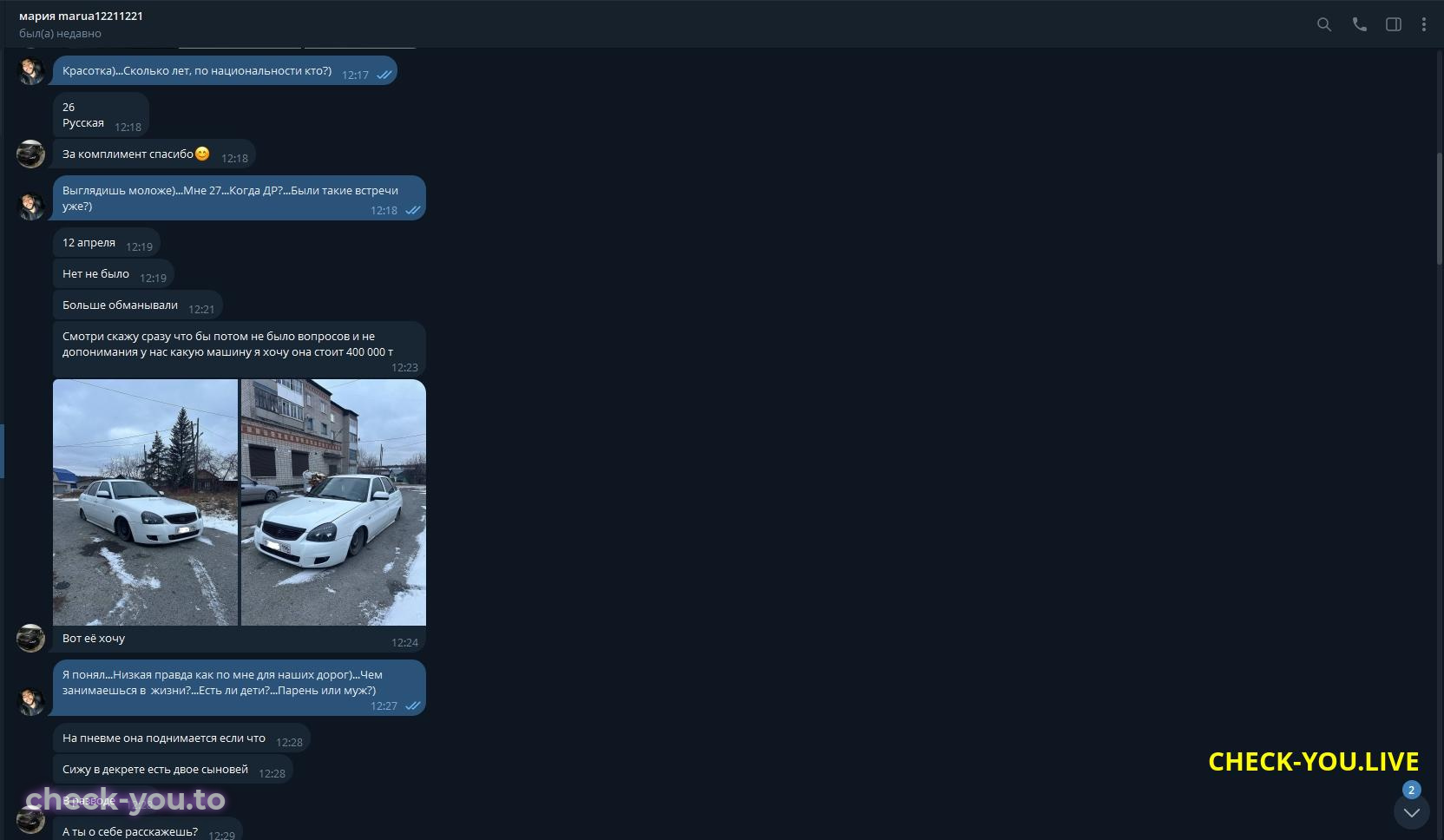Start a voice call with мария
1444x840 pixels.
[x=1360, y=24]
